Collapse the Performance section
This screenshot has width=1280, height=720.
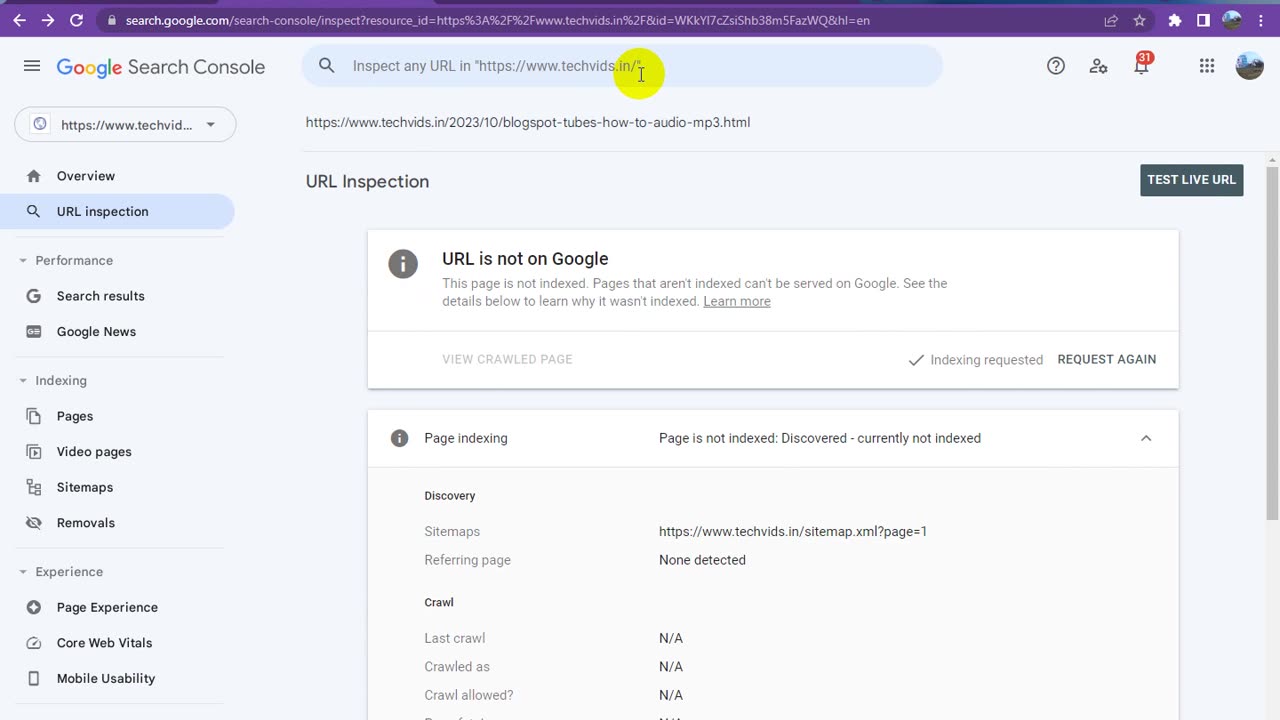(x=22, y=261)
